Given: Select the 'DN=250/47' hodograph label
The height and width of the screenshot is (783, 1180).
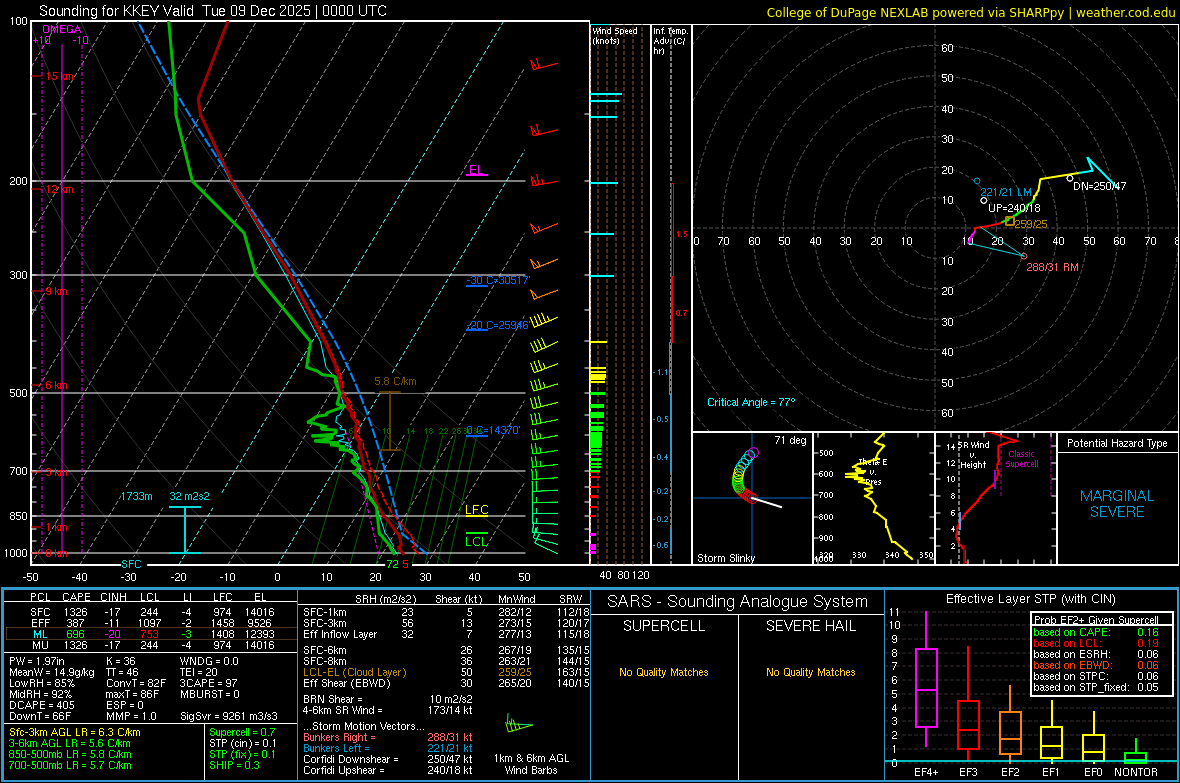Looking at the screenshot, I should [1099, 186].
